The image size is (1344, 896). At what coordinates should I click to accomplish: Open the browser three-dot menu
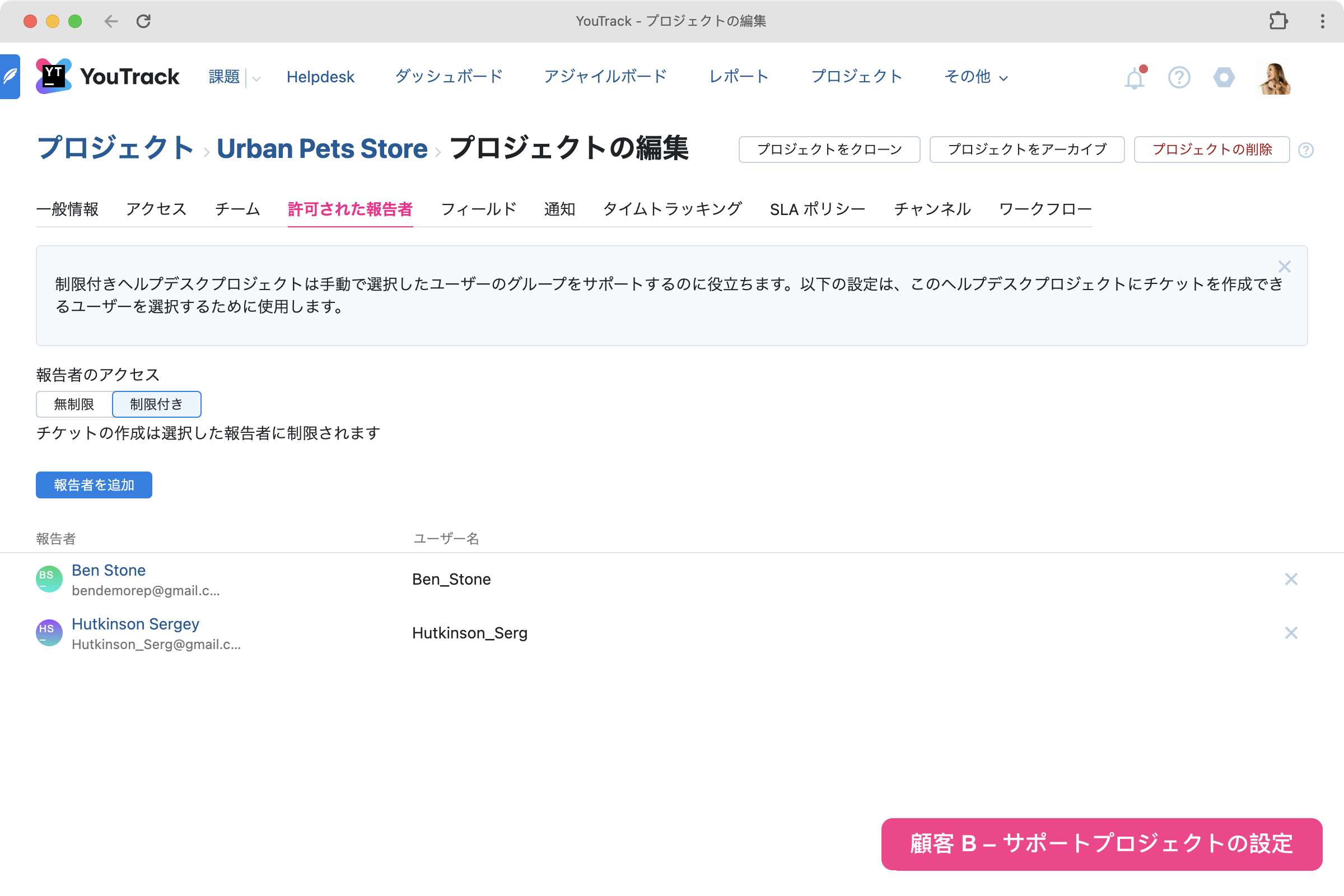(x=1322, y=21)
